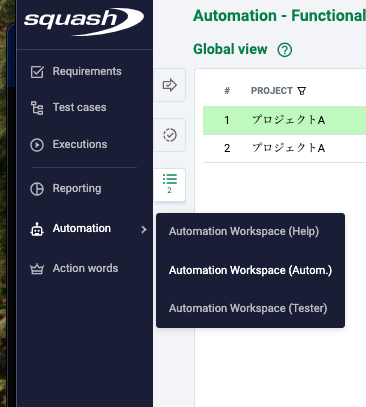Image resolution: width=366 pixels, height=407 pixels.
Task: Expand the Automation submenu chevron
Action: [144, 229]
